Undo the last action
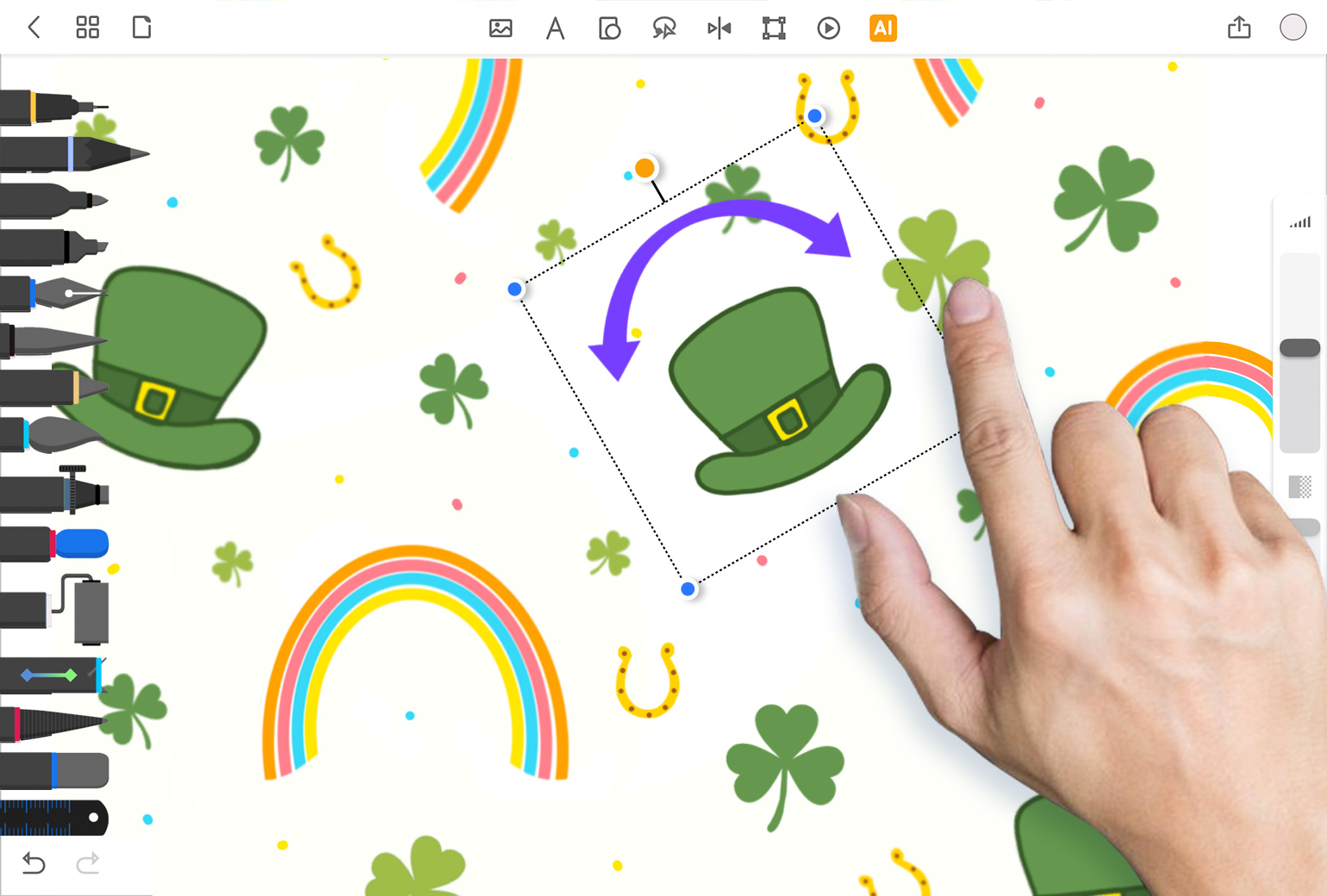The image size is (1327, 896). click(x=34, y=862)
